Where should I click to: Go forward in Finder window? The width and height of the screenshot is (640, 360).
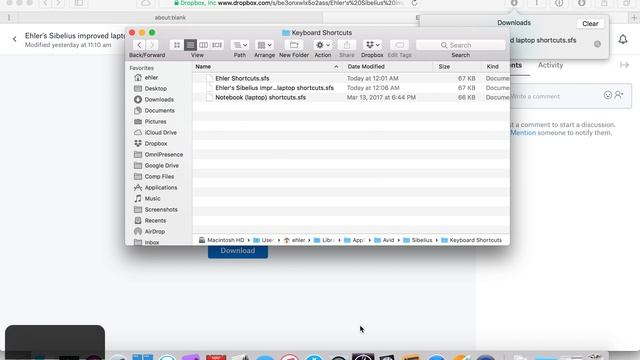pyautogui.click(x=152, y=45)
